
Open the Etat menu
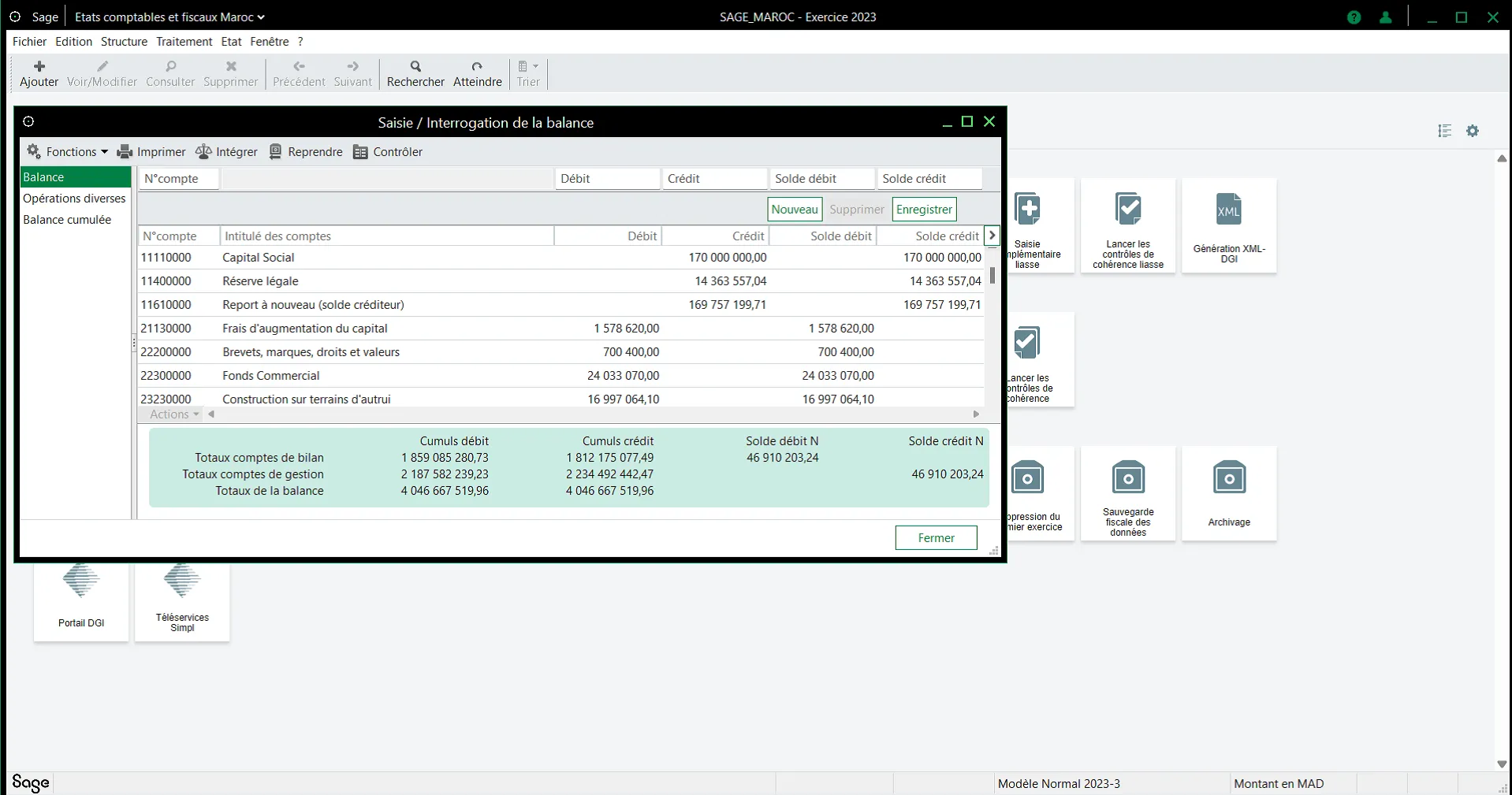tap(231, 42)
